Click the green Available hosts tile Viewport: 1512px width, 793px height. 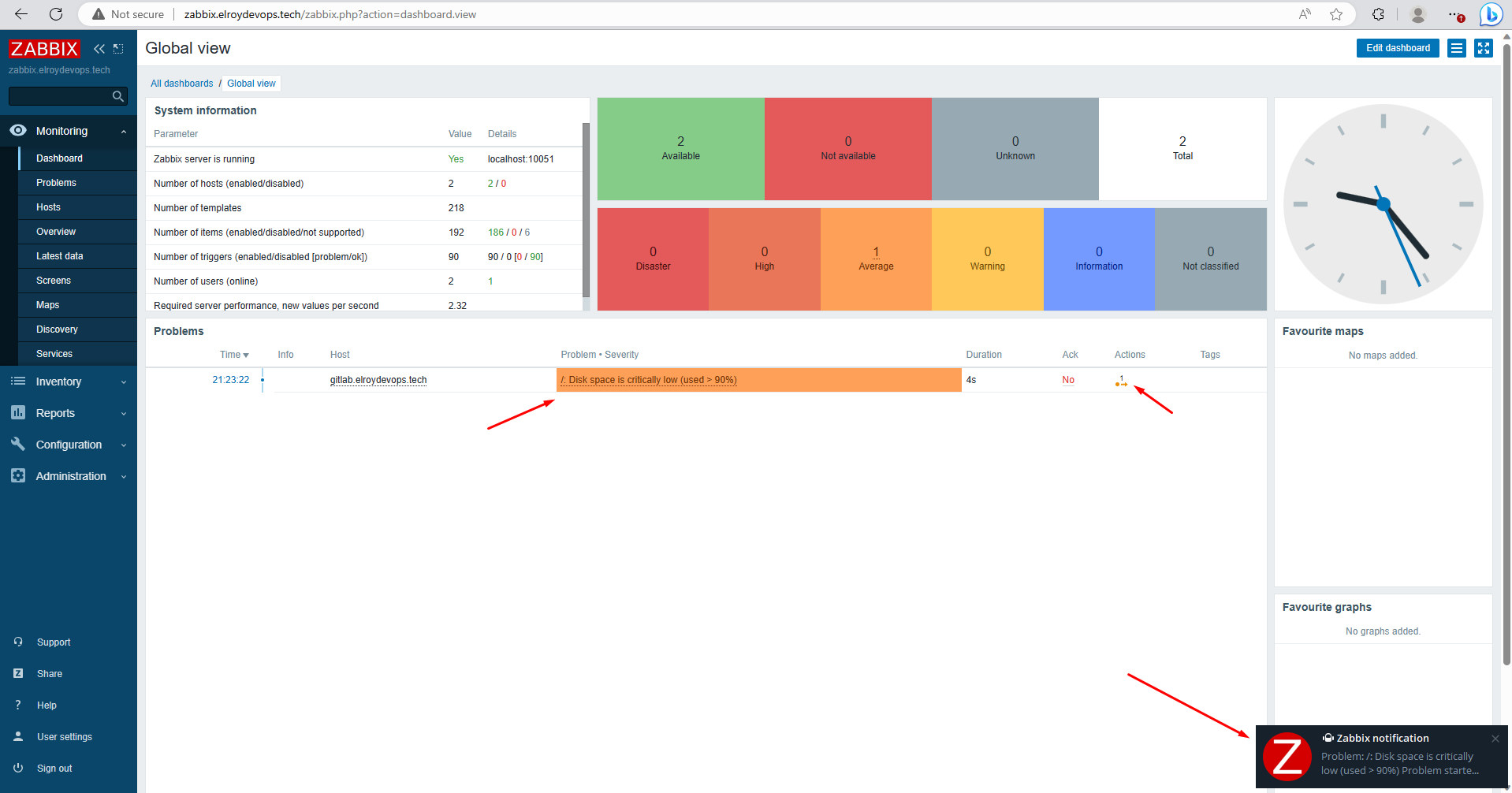680,149
